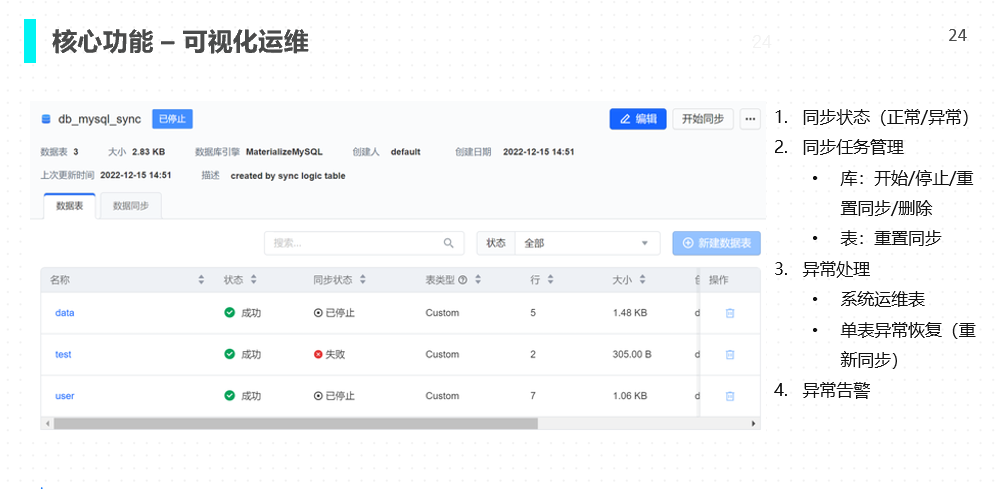The height and width of the screenshot is (489, 1004).
Task: Delete the user table via trash icon
Action: point(729,396)
